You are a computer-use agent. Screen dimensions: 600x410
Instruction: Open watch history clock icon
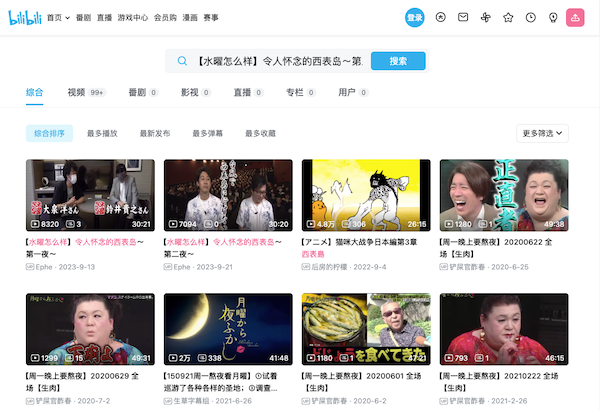[530, 17]
